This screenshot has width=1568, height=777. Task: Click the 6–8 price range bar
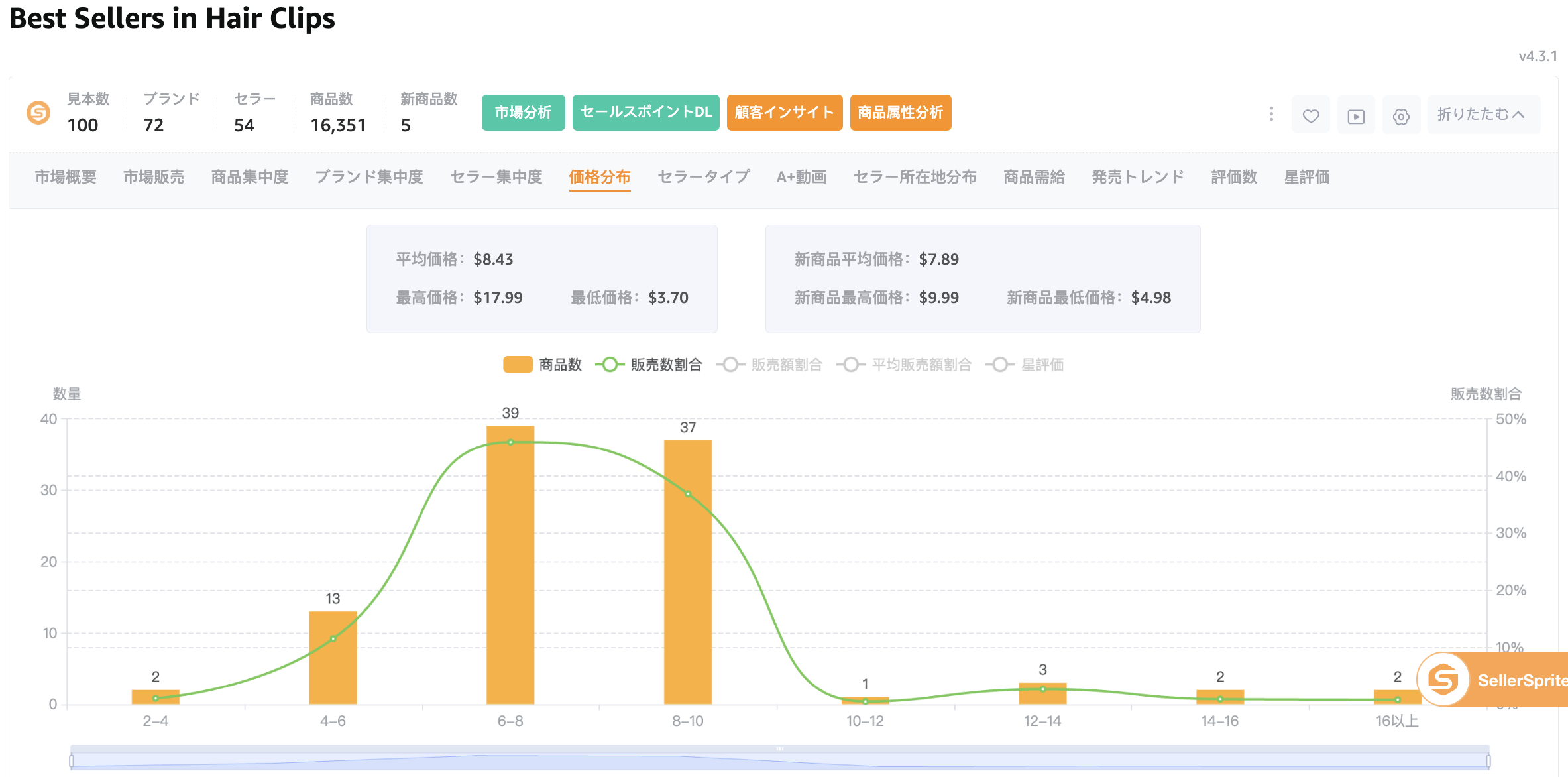510,565
